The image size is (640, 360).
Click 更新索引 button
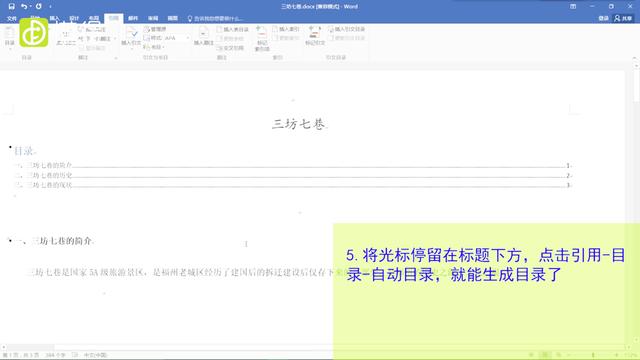click(286, 38)
